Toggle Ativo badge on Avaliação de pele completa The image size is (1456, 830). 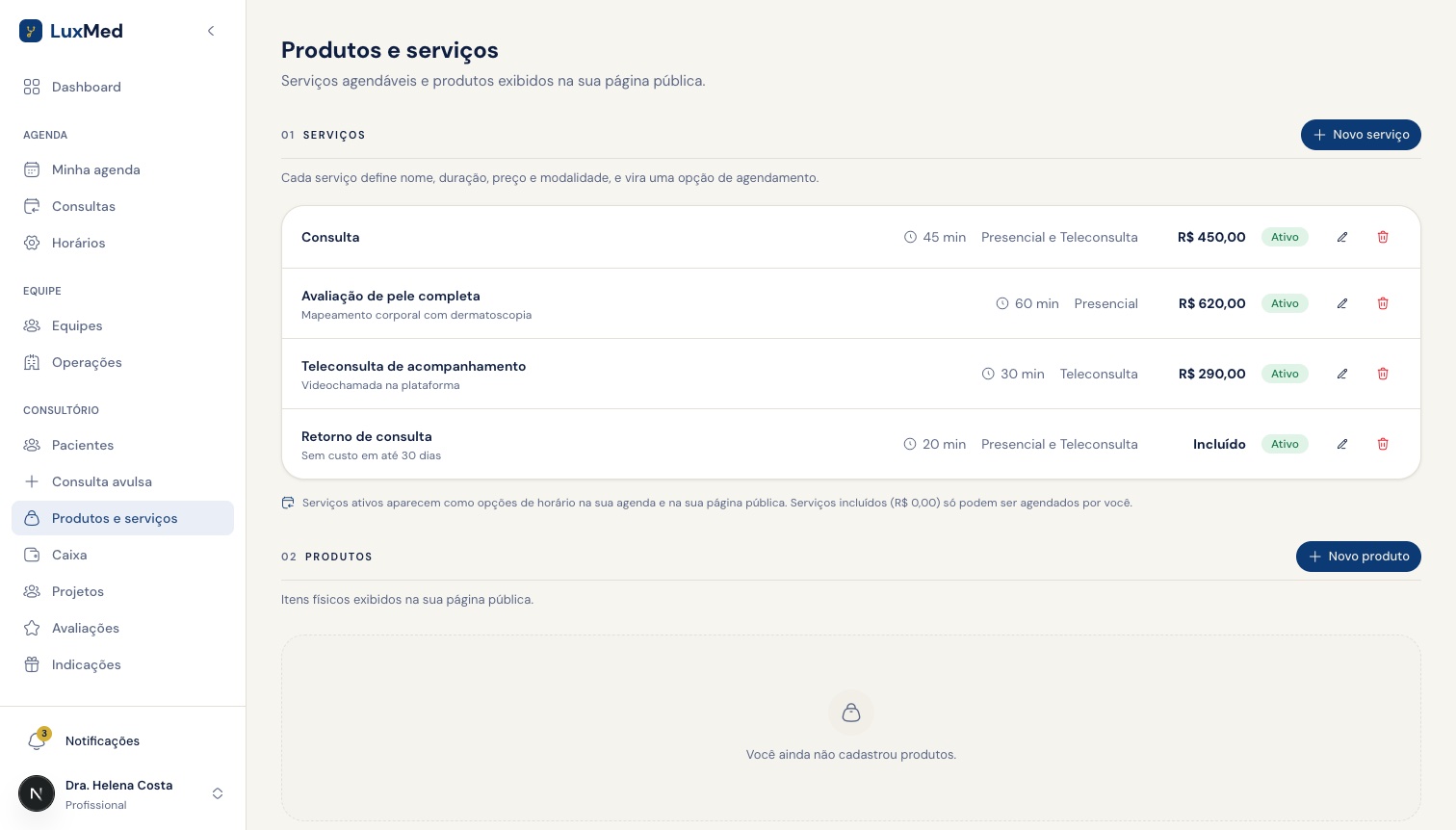click(1285, 303)
